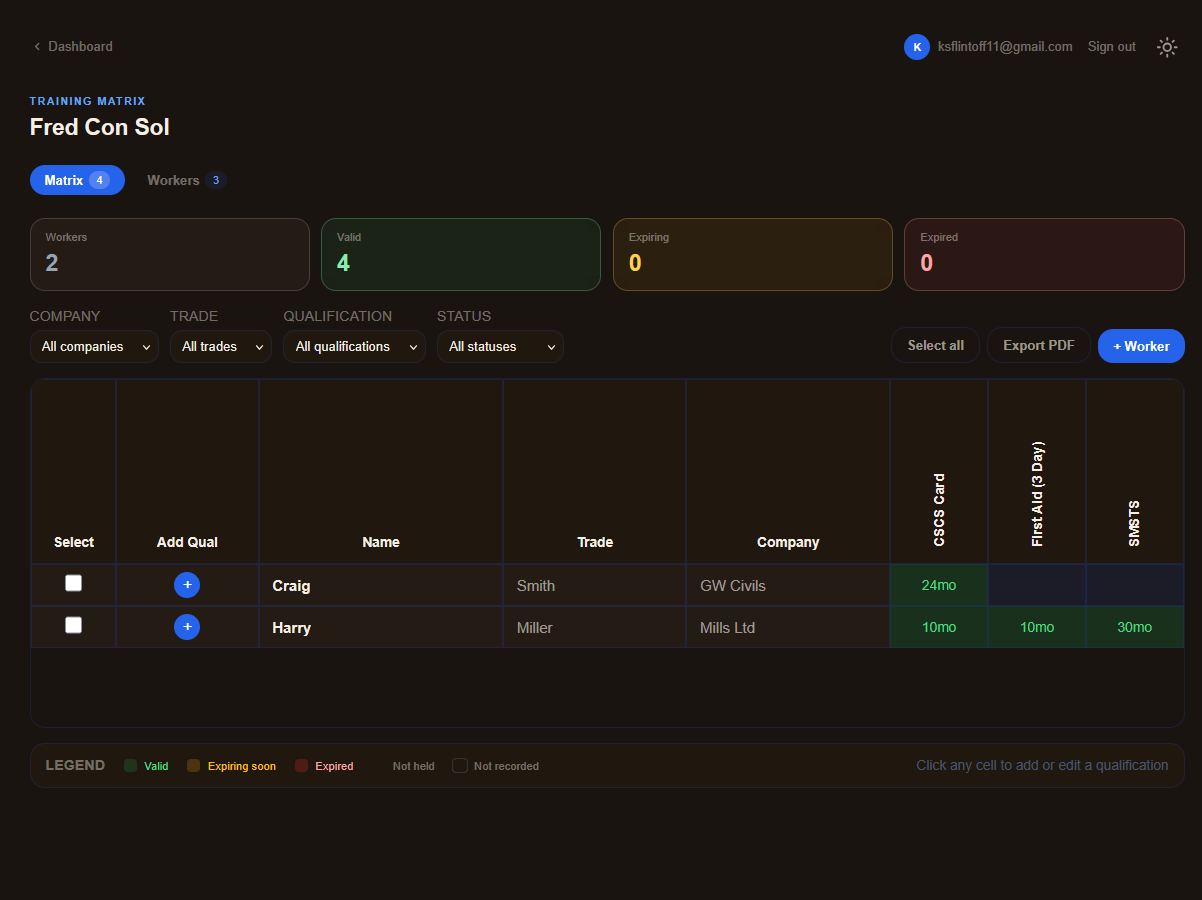Open Harry's First Aid 10mo cell
The image size is (1202, 900).
1037,627
